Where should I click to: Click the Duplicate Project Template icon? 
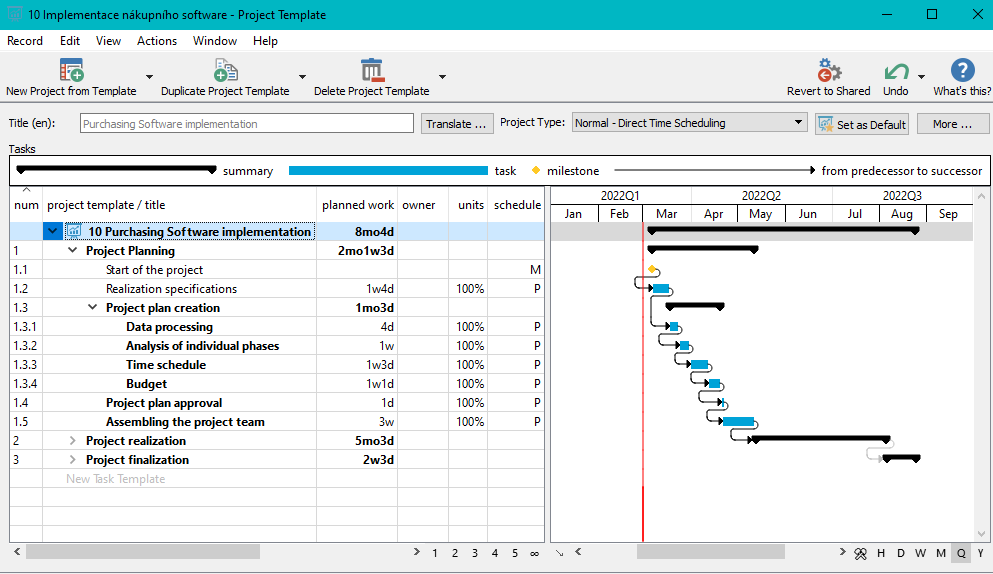[x=225, y=70]
